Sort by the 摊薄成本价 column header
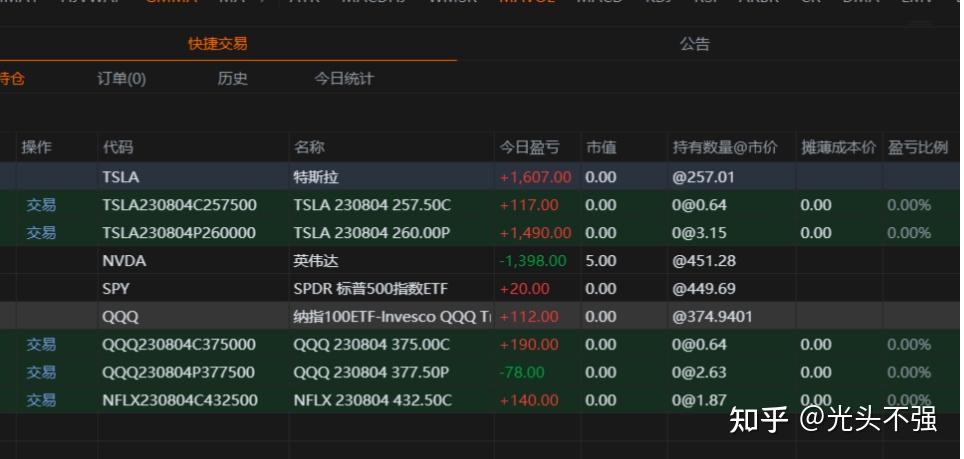964x459 pixels. 838,147
